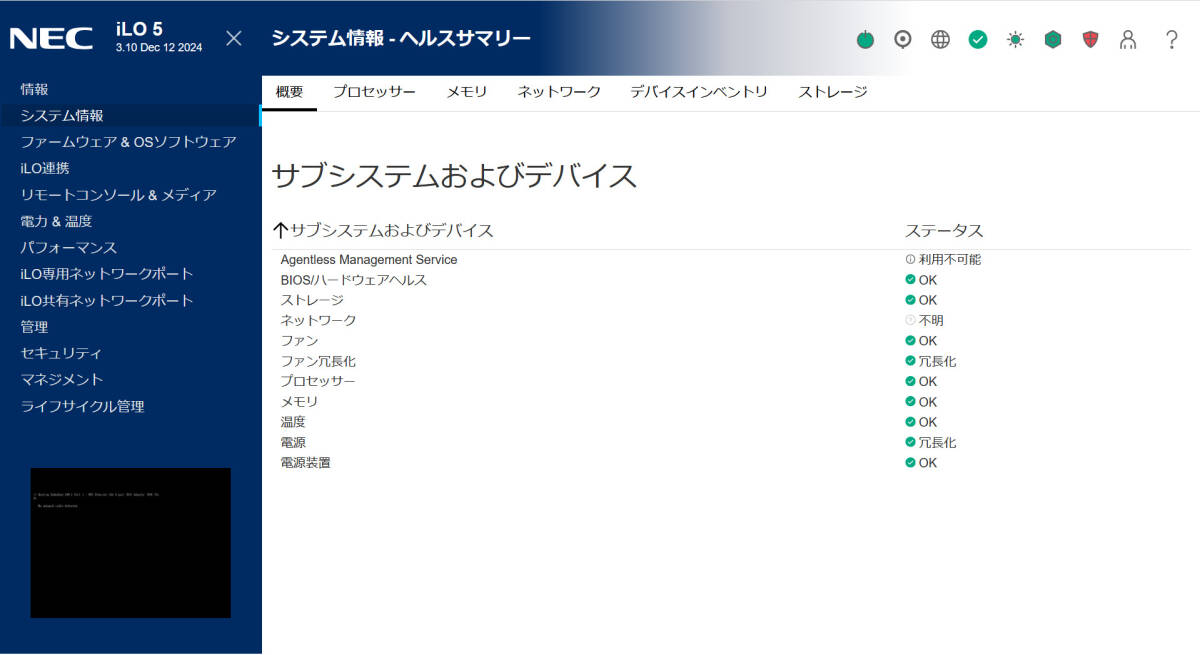Open the language globe icon

tap(940, 40)
